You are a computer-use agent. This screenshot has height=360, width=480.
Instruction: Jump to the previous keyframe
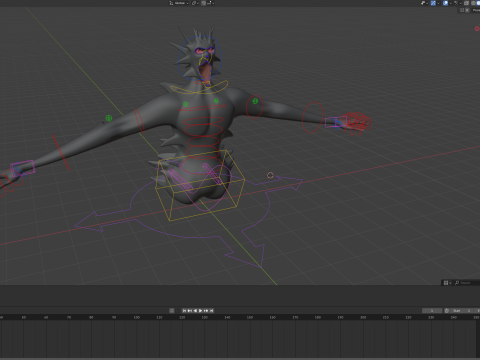190,311
